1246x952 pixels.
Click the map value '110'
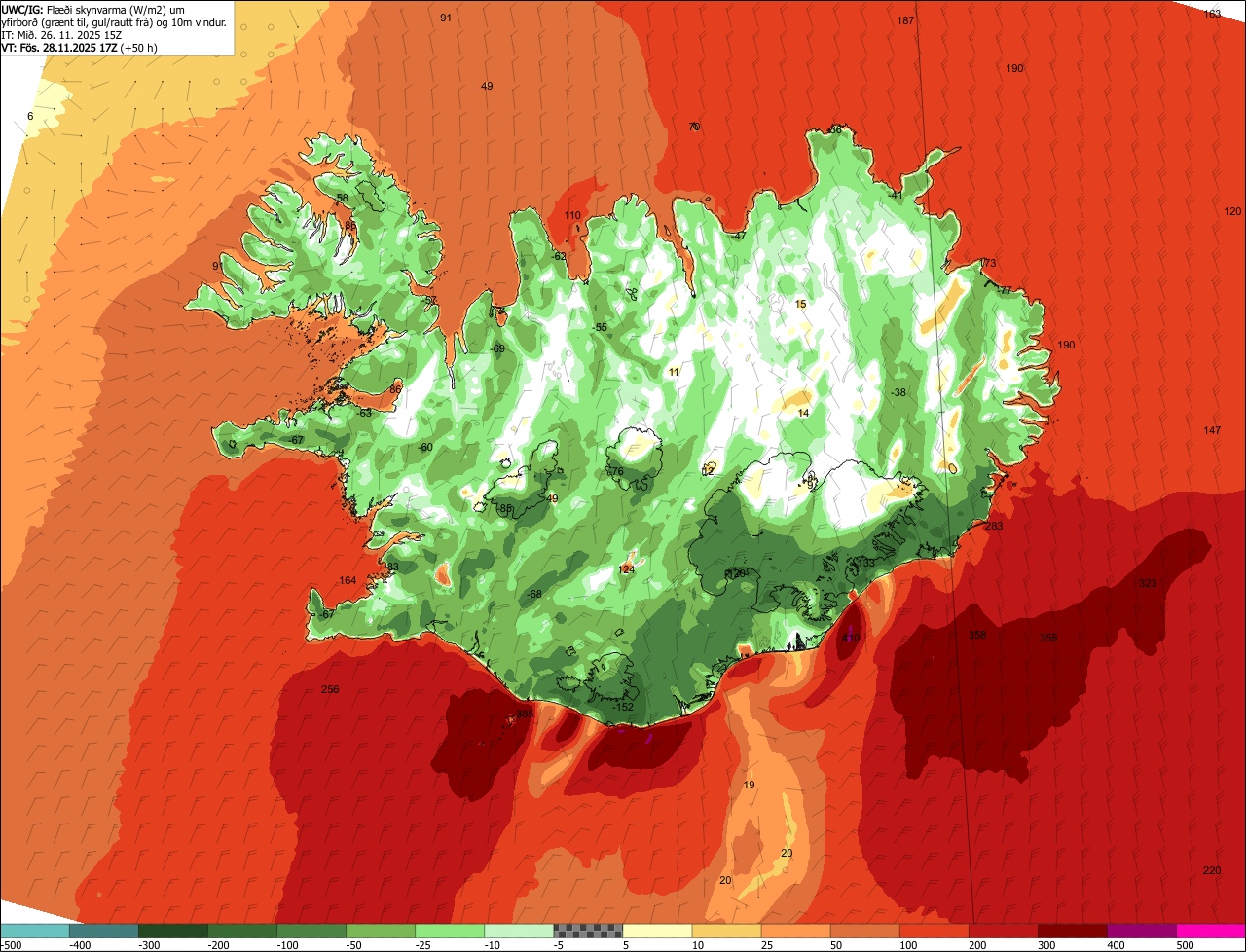click(x=572, y=215)
